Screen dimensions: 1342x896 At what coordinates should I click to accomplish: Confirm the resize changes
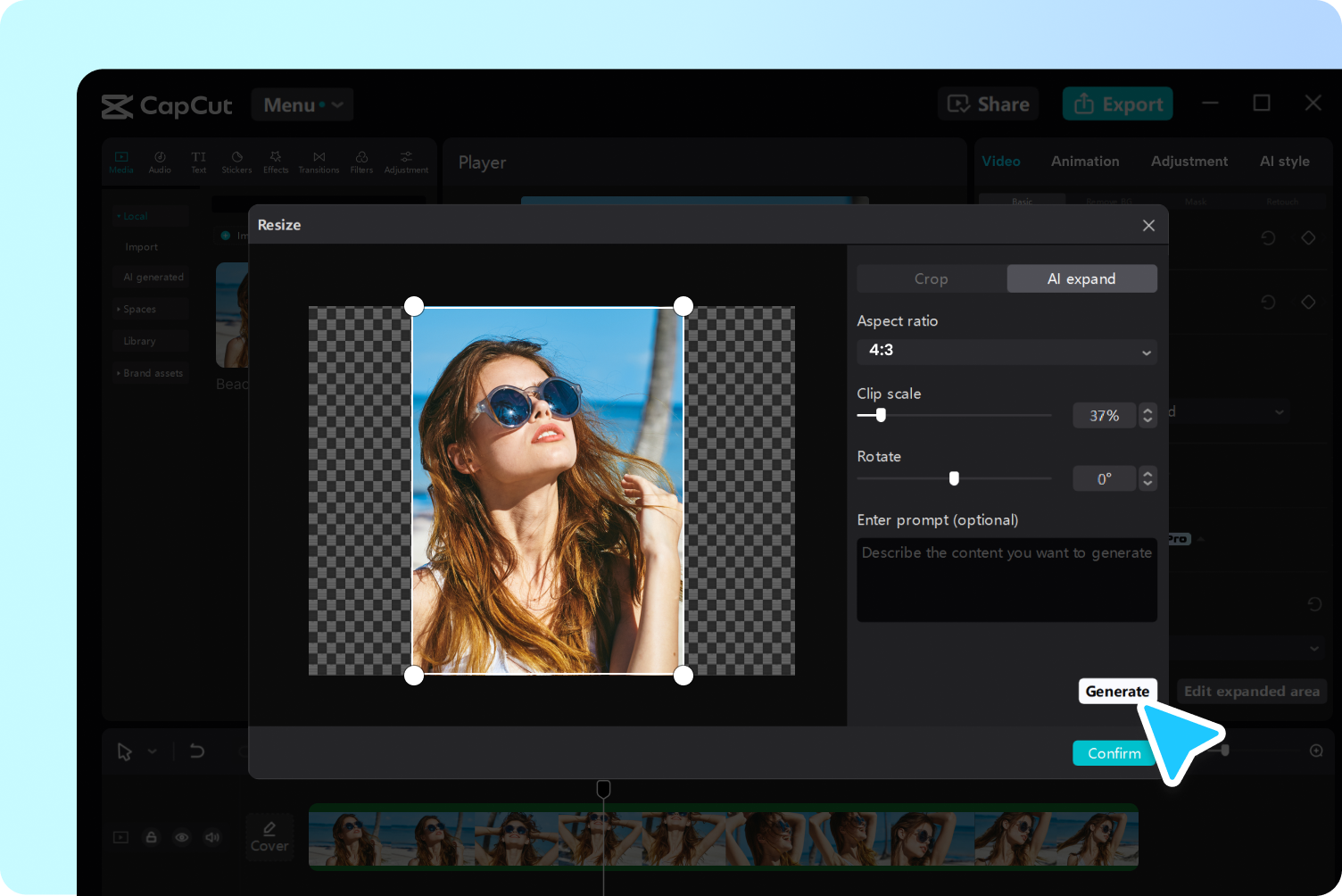pyautogui.click(x=1114, y=752)
